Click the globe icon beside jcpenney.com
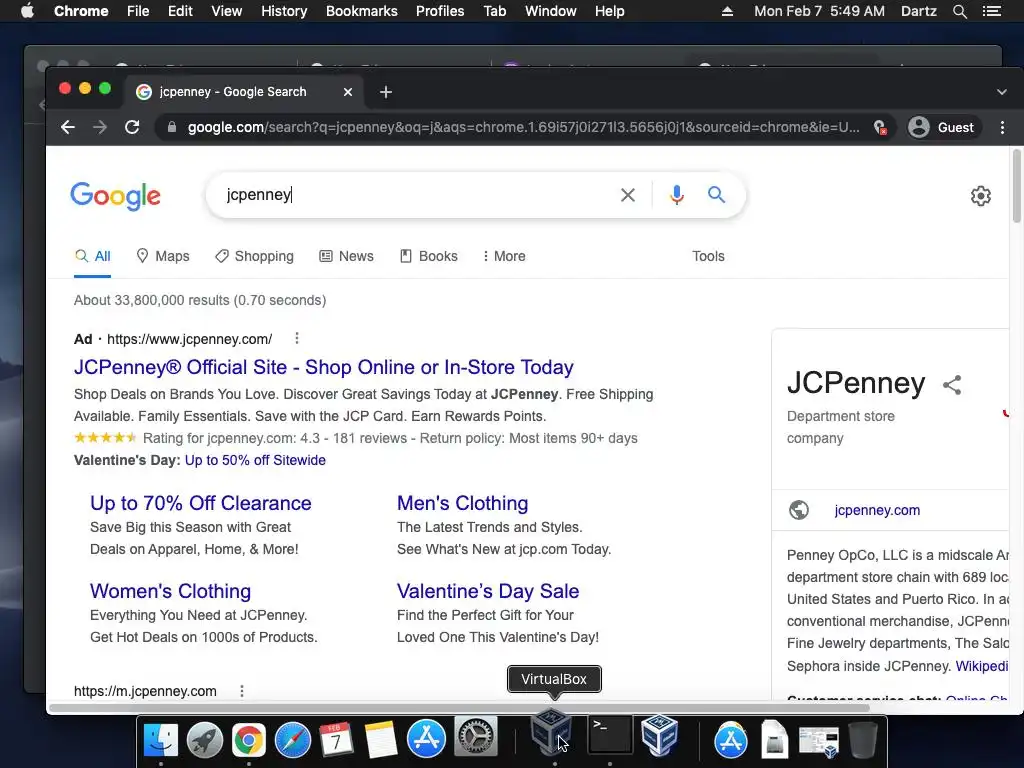1024x768 pixels. tap(799, 510)
